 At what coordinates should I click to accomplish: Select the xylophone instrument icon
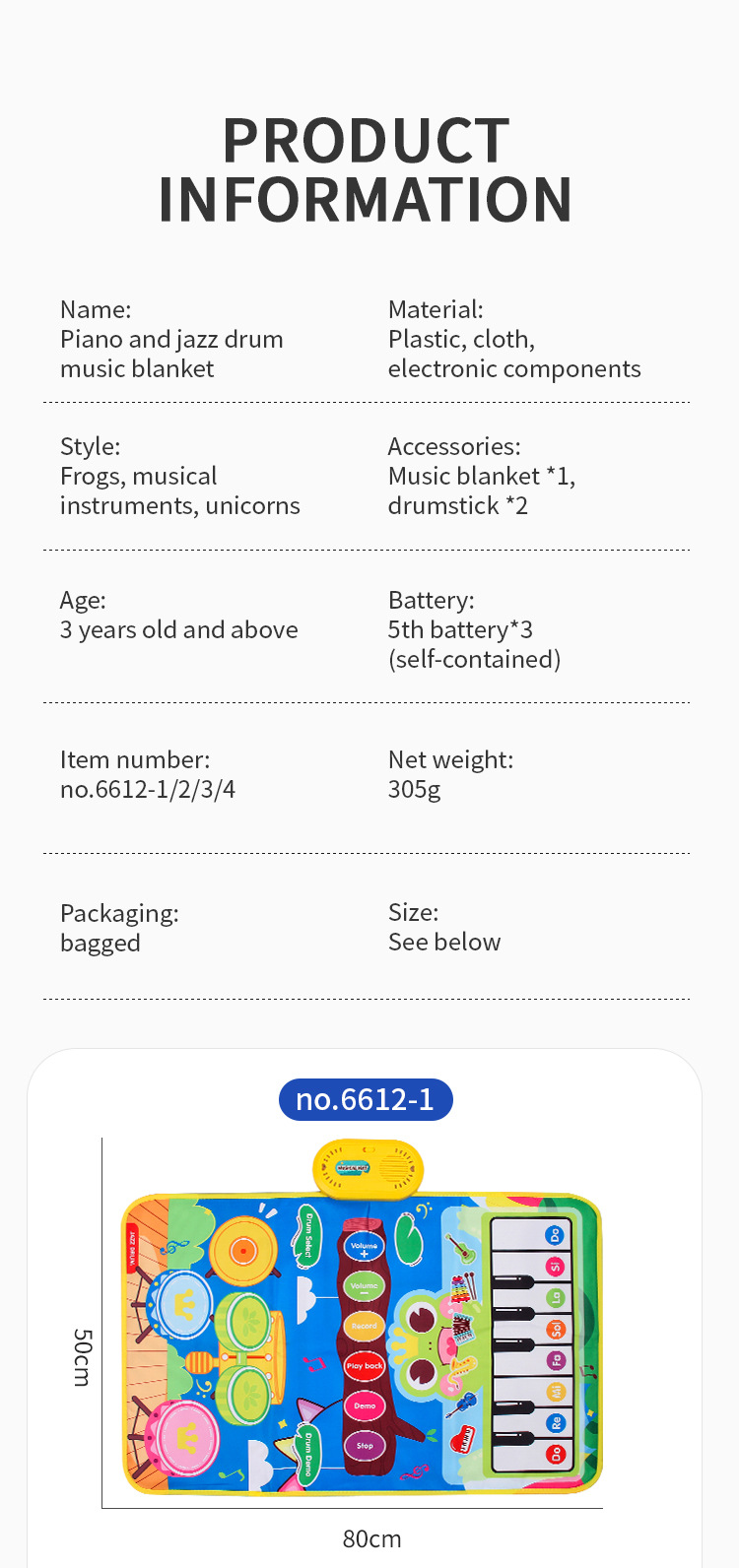coord(462,1288)
